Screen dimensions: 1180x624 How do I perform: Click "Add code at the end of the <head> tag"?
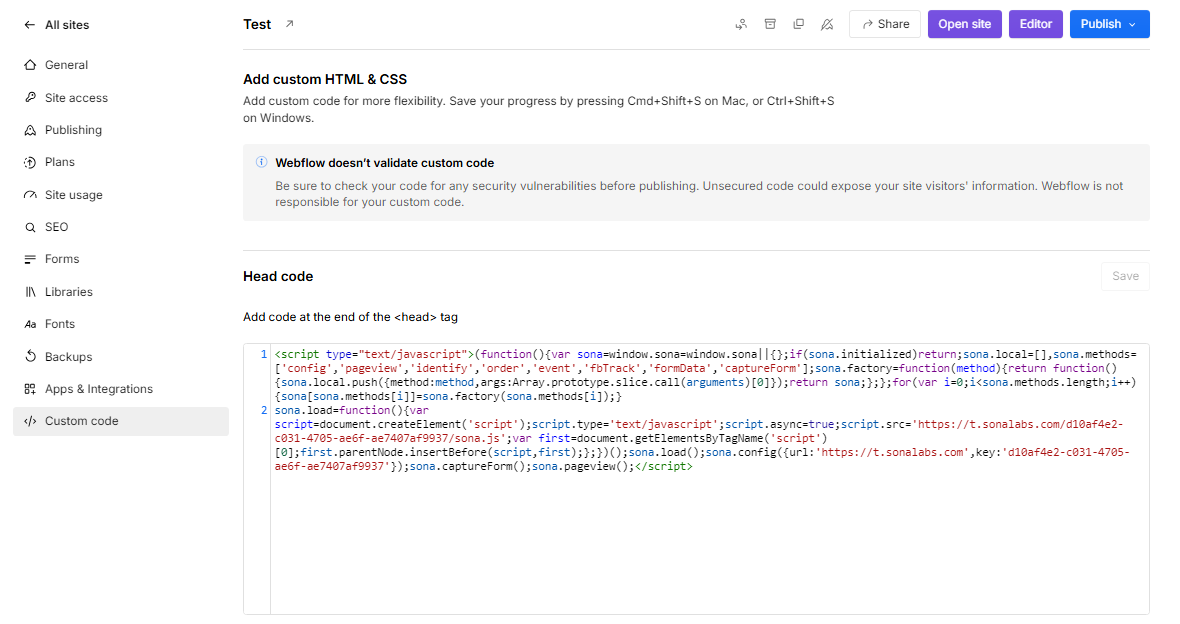click(x=350, y=317)
